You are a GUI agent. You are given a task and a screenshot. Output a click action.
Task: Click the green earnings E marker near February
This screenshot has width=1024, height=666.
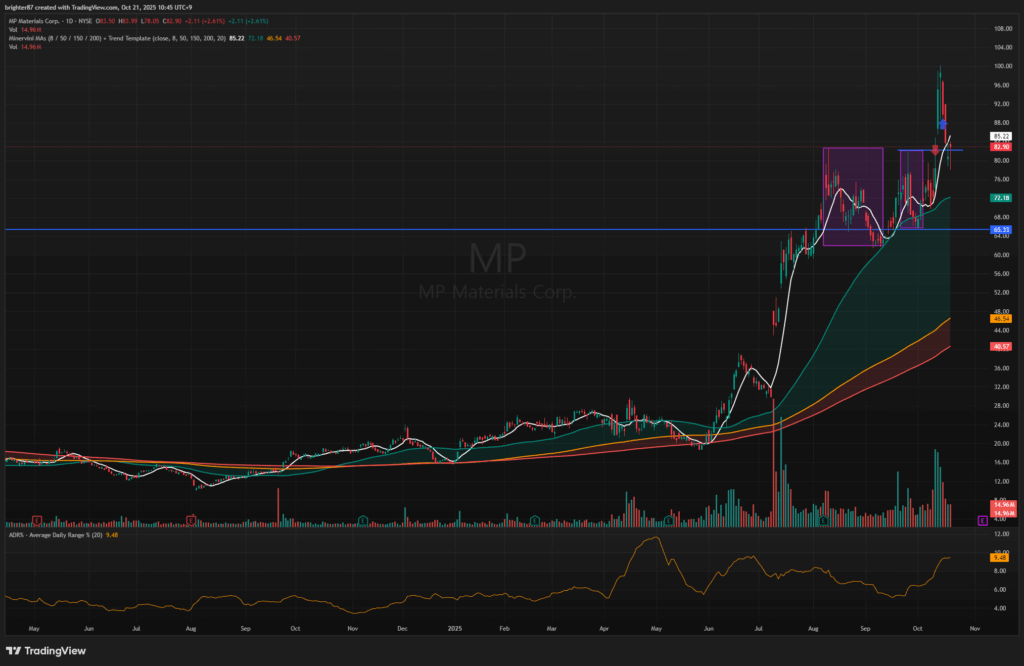(535, 520)
